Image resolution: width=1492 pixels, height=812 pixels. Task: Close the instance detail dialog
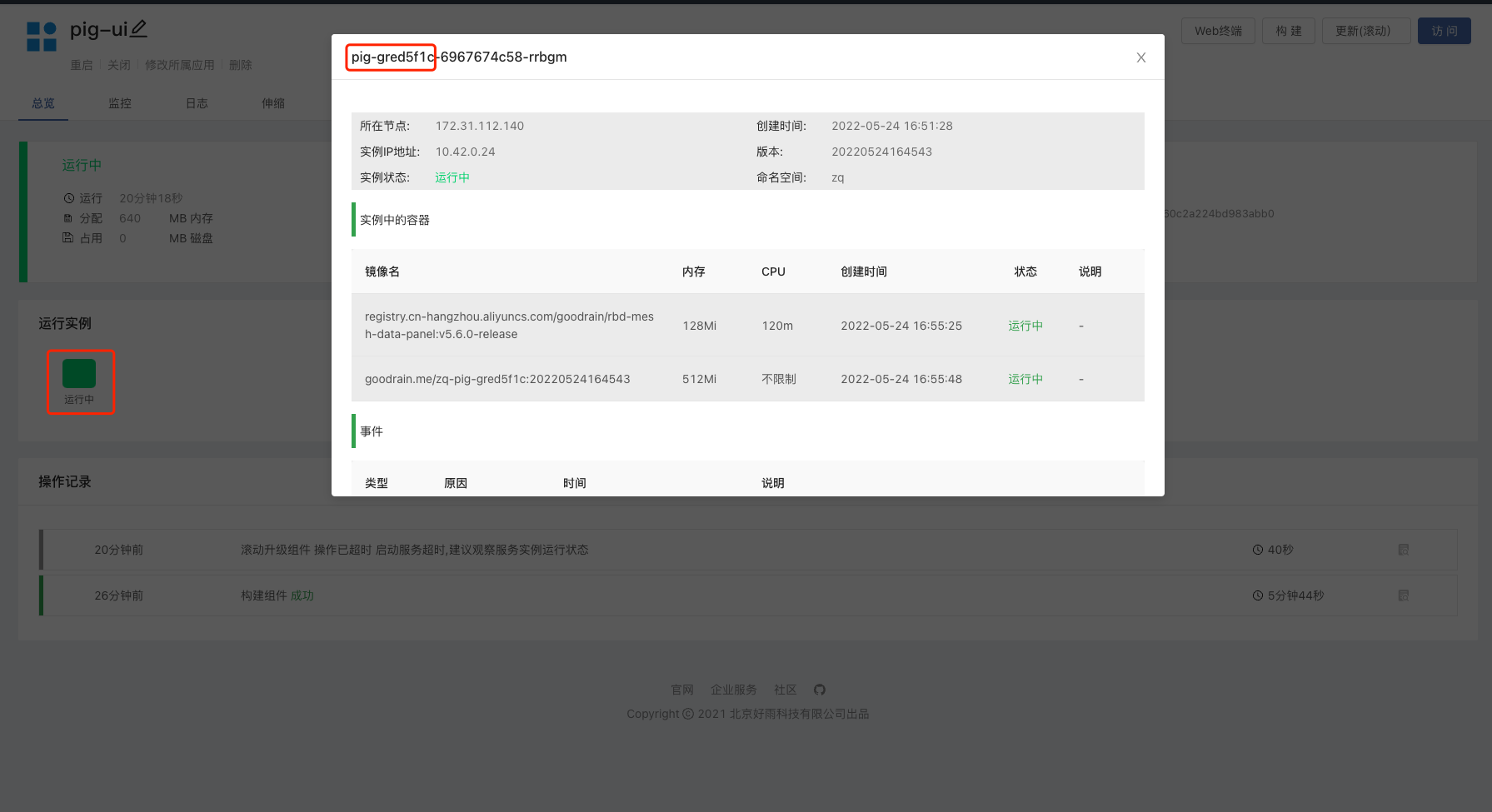[1141, 57]
